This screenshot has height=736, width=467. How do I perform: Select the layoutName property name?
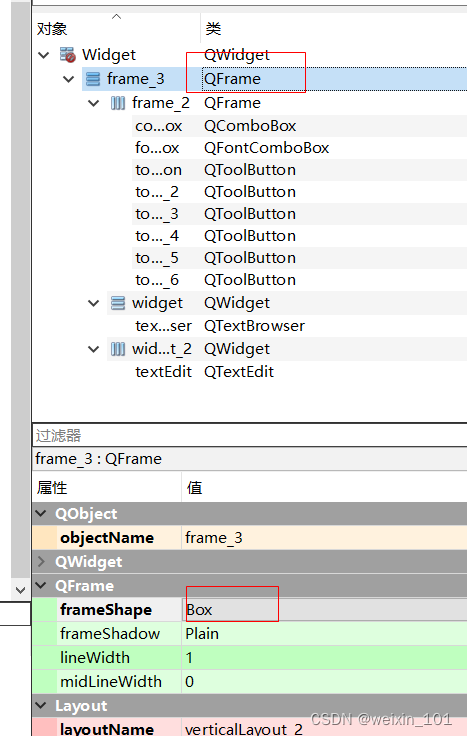[107, 728]
